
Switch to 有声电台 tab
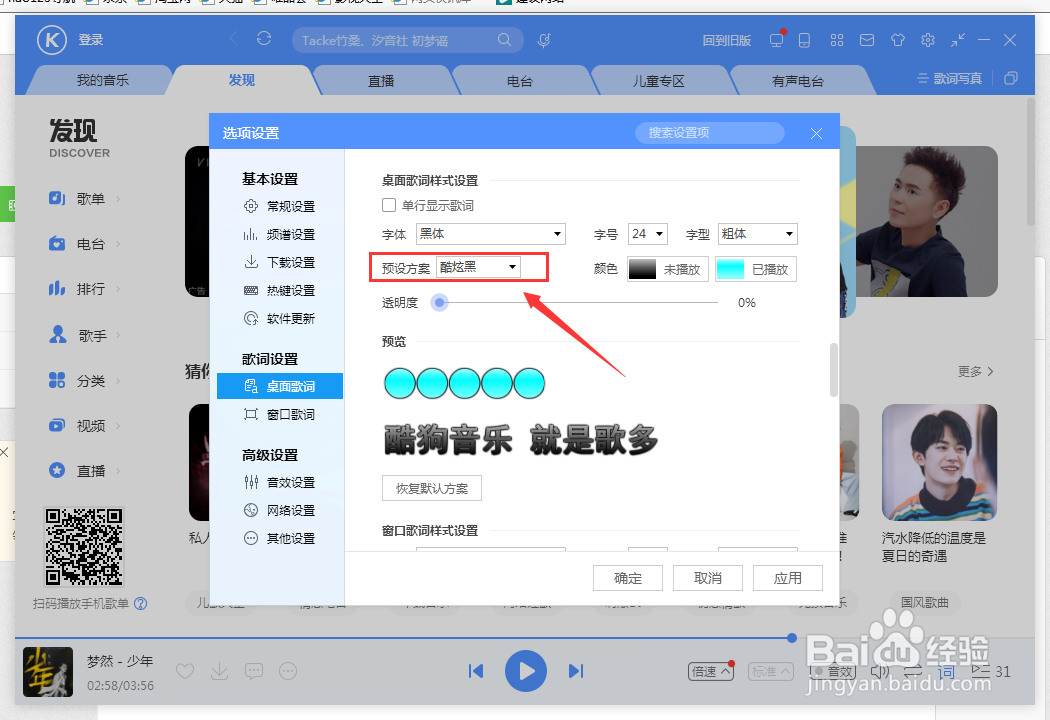coord(798,81)
